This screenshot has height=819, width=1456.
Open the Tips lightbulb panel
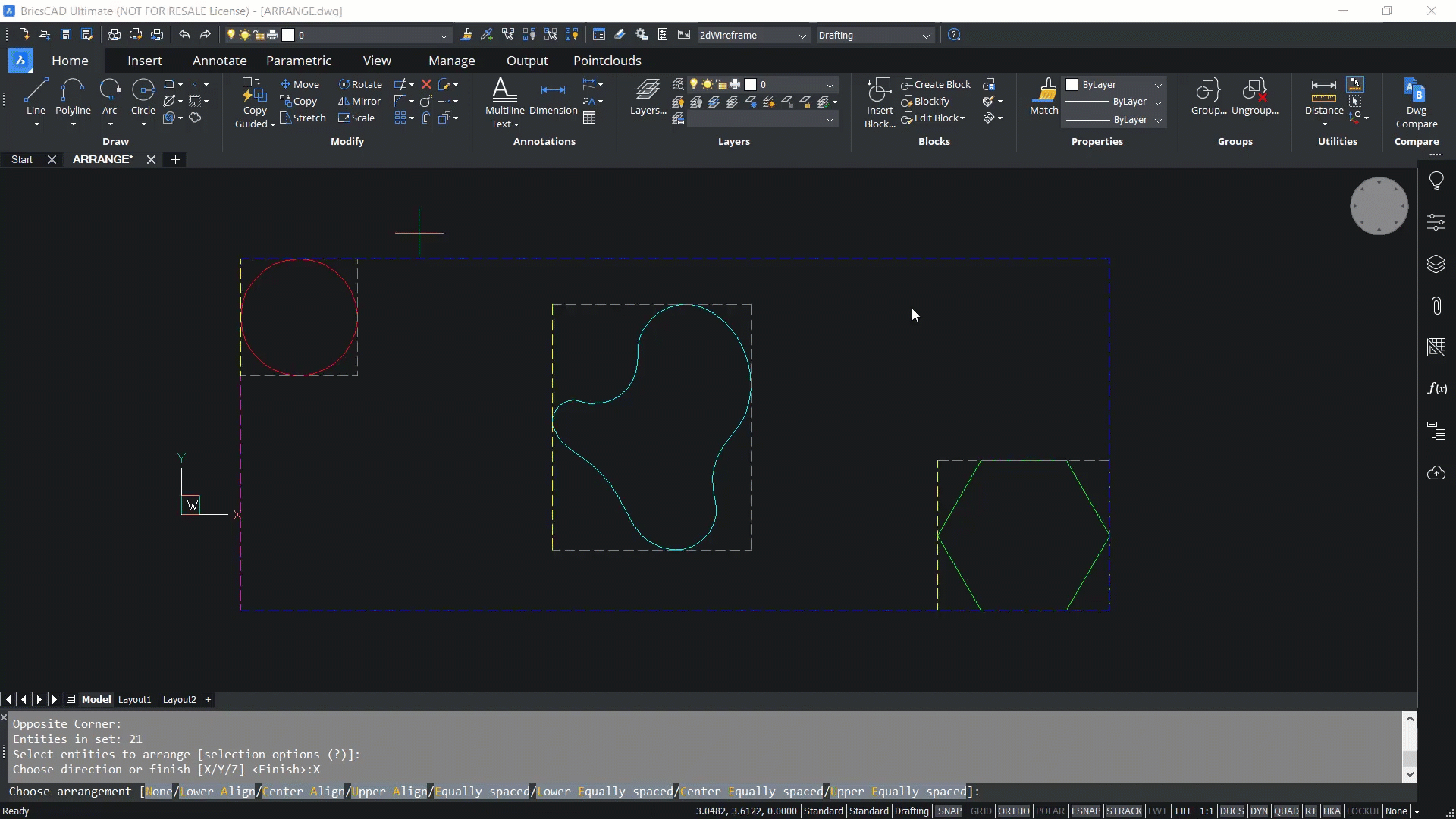pos(1436,180)
